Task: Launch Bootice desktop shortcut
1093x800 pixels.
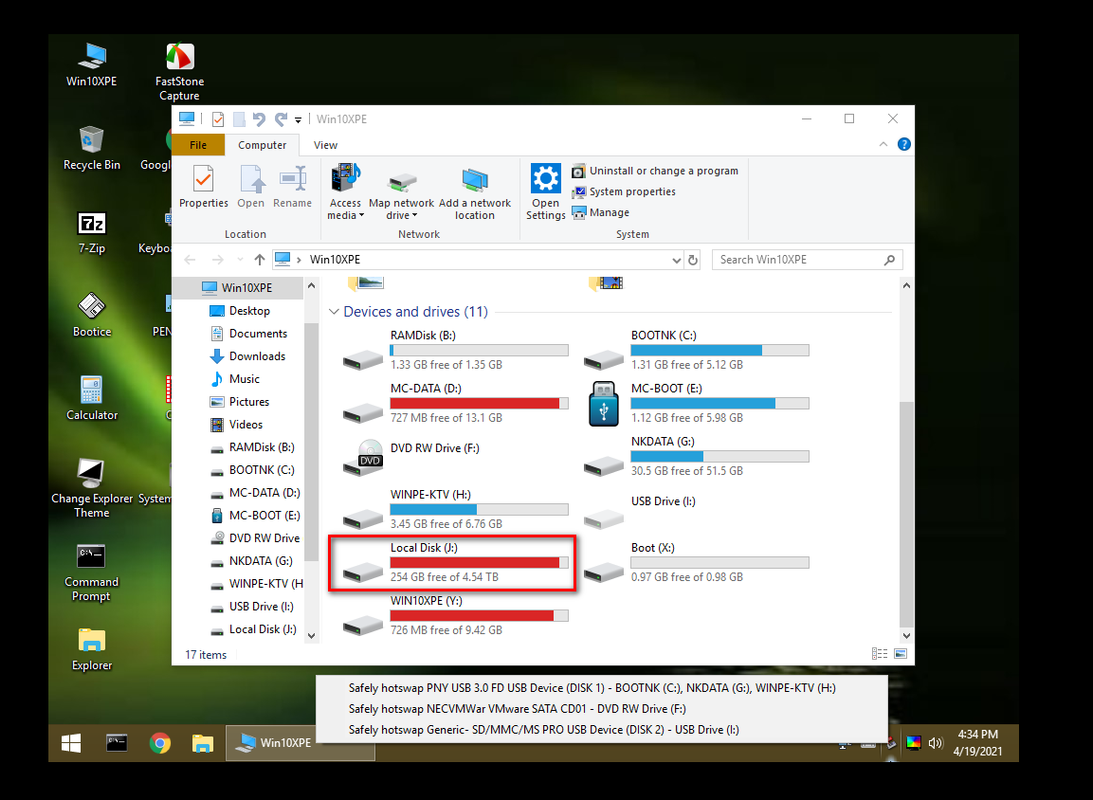Action: point(91,315)
